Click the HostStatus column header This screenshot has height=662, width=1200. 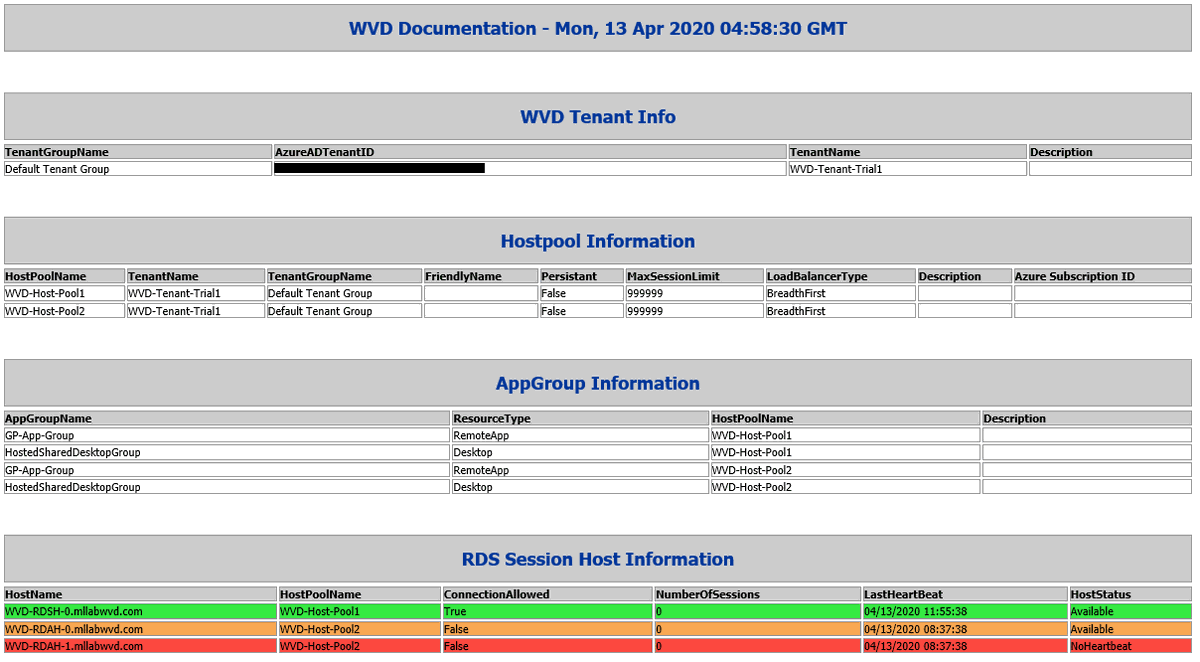1130,594
